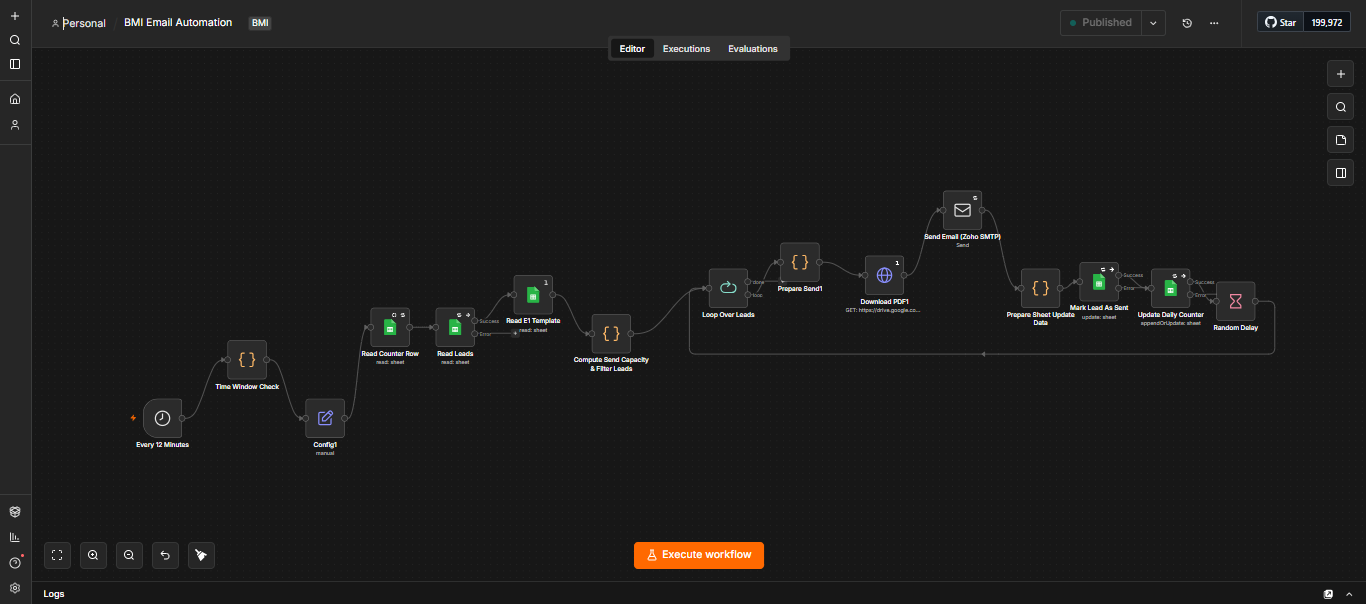The width and height of the screenshot is (1366, 604).
Task: Select the Mark Lead As Sent node
Action: (x=1098, y=282)
